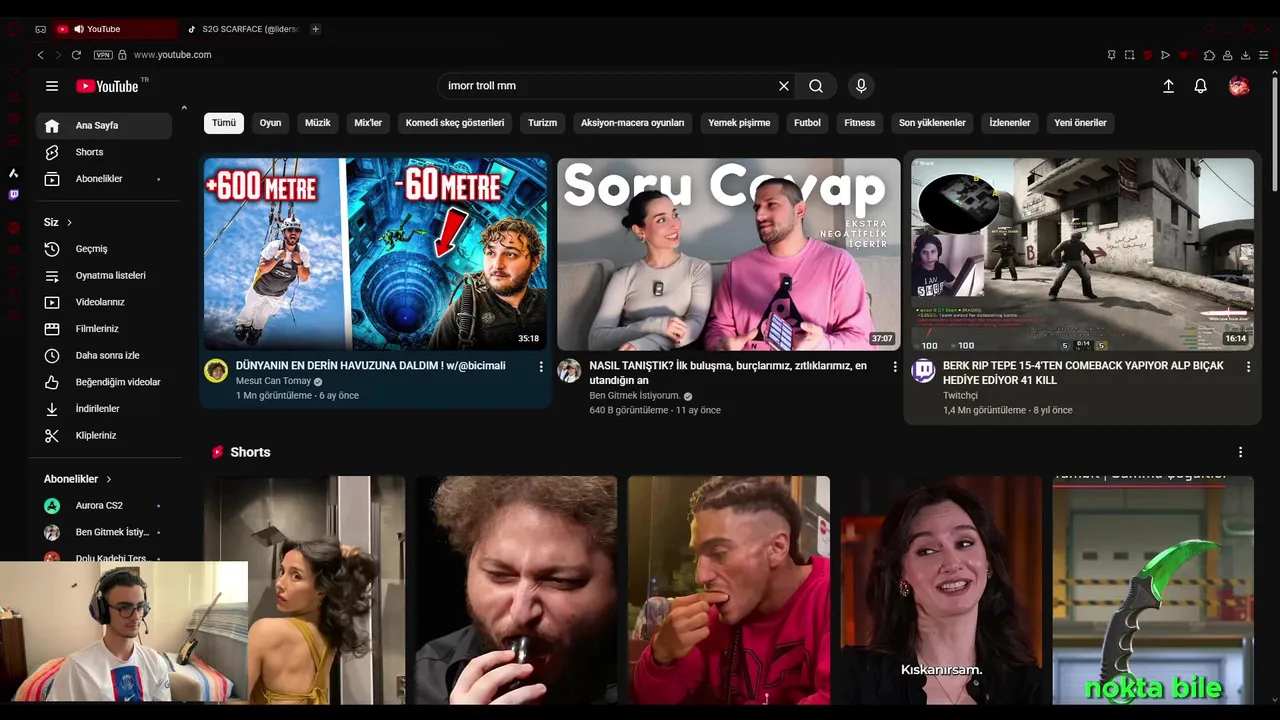Viewport: 1280px width, 720px height.
Task: Expand the Abonelikler section heading chevron
Action: click(x=108, y=479)
